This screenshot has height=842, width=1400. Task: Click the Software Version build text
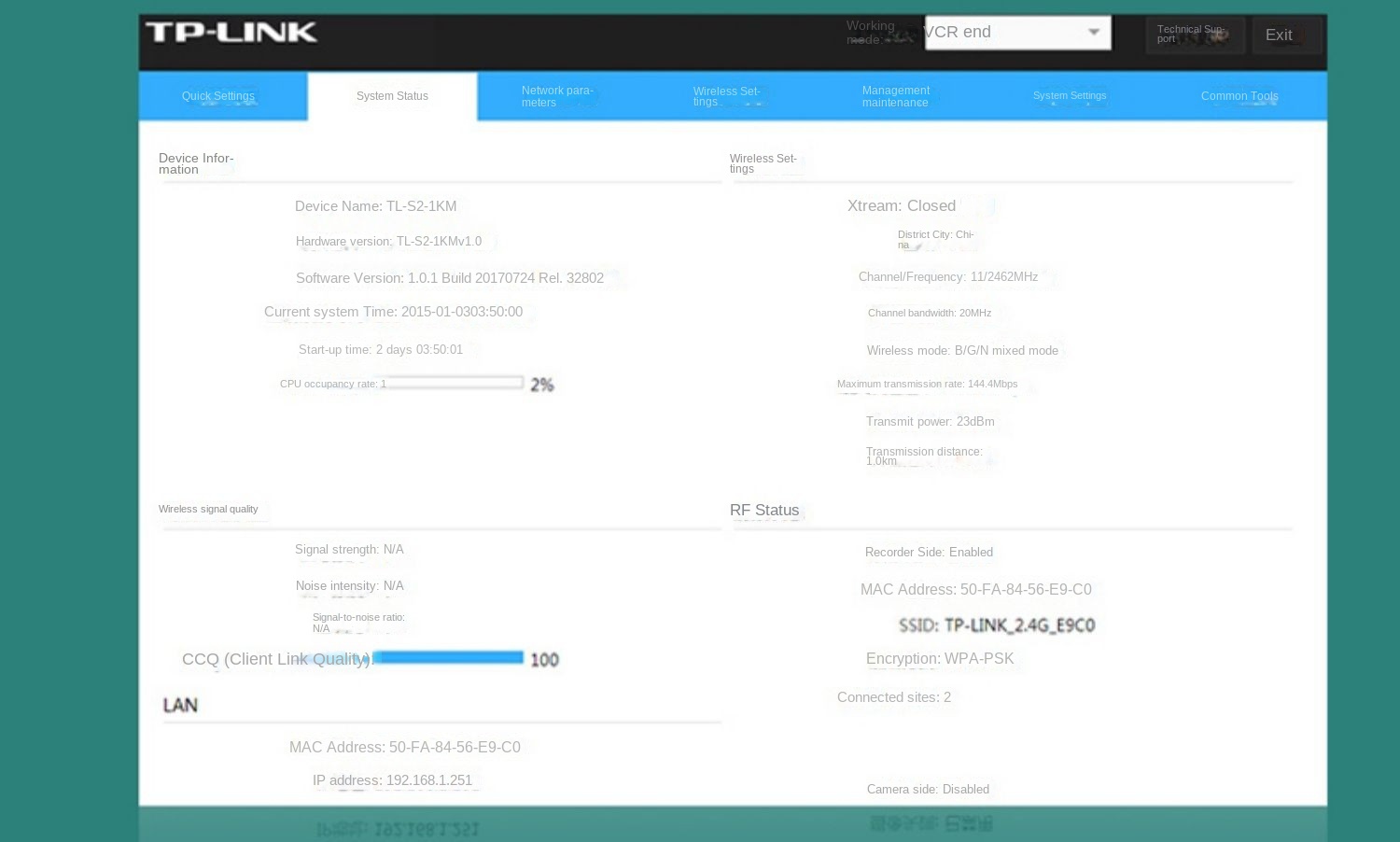coord(449,278)
